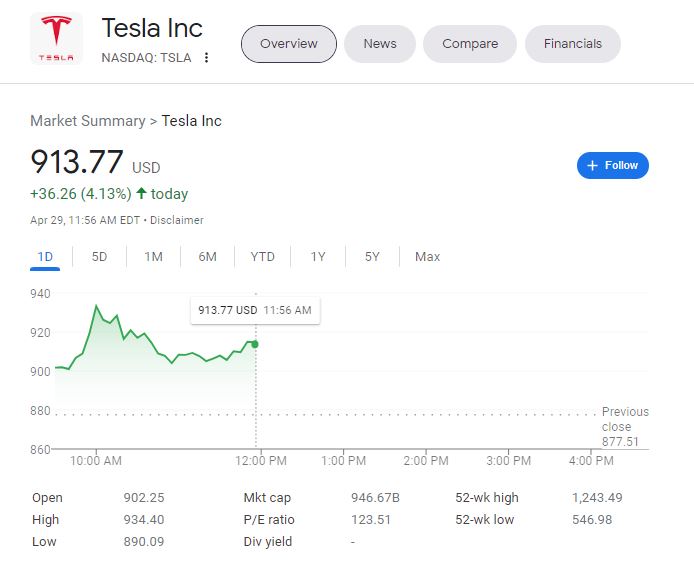Viewport: 694px width, 562px height.
Task: Click the Market Summary breadcrumb link
Action: click(87, 121)
